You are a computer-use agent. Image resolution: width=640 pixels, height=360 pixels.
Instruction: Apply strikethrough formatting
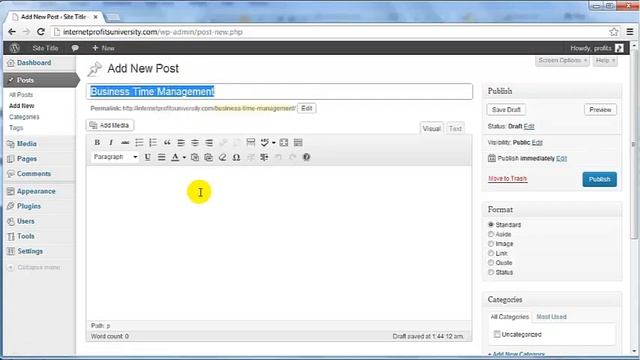pyautogui.click(x=125, y=142)
